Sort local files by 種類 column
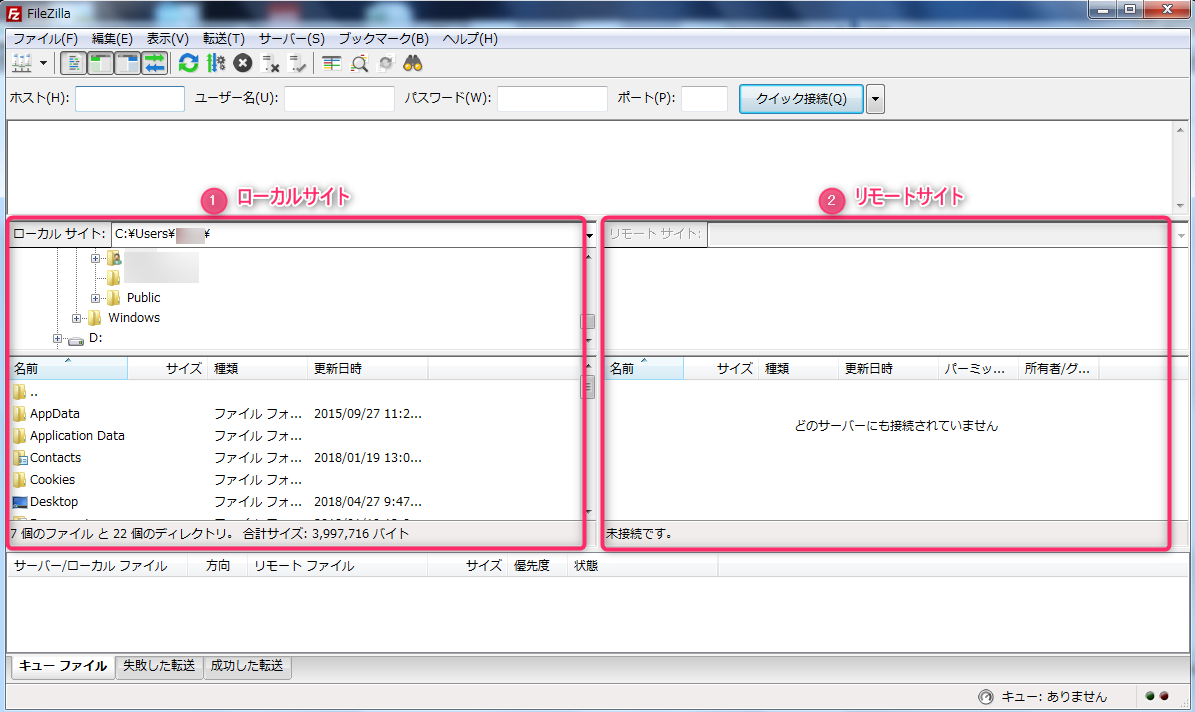The height and width of the screenshot is (712, 1195). (x=258, y=368)
